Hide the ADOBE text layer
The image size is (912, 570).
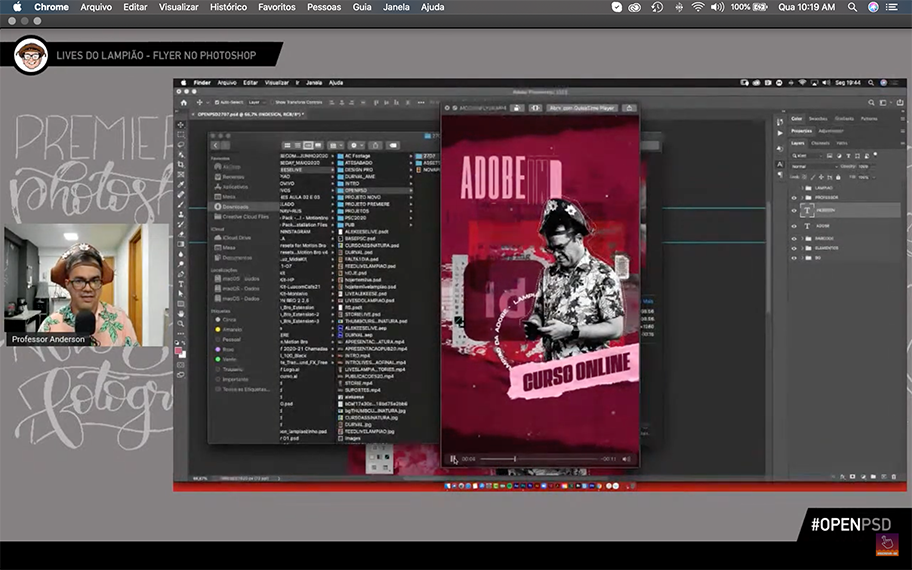pos(794,226)
